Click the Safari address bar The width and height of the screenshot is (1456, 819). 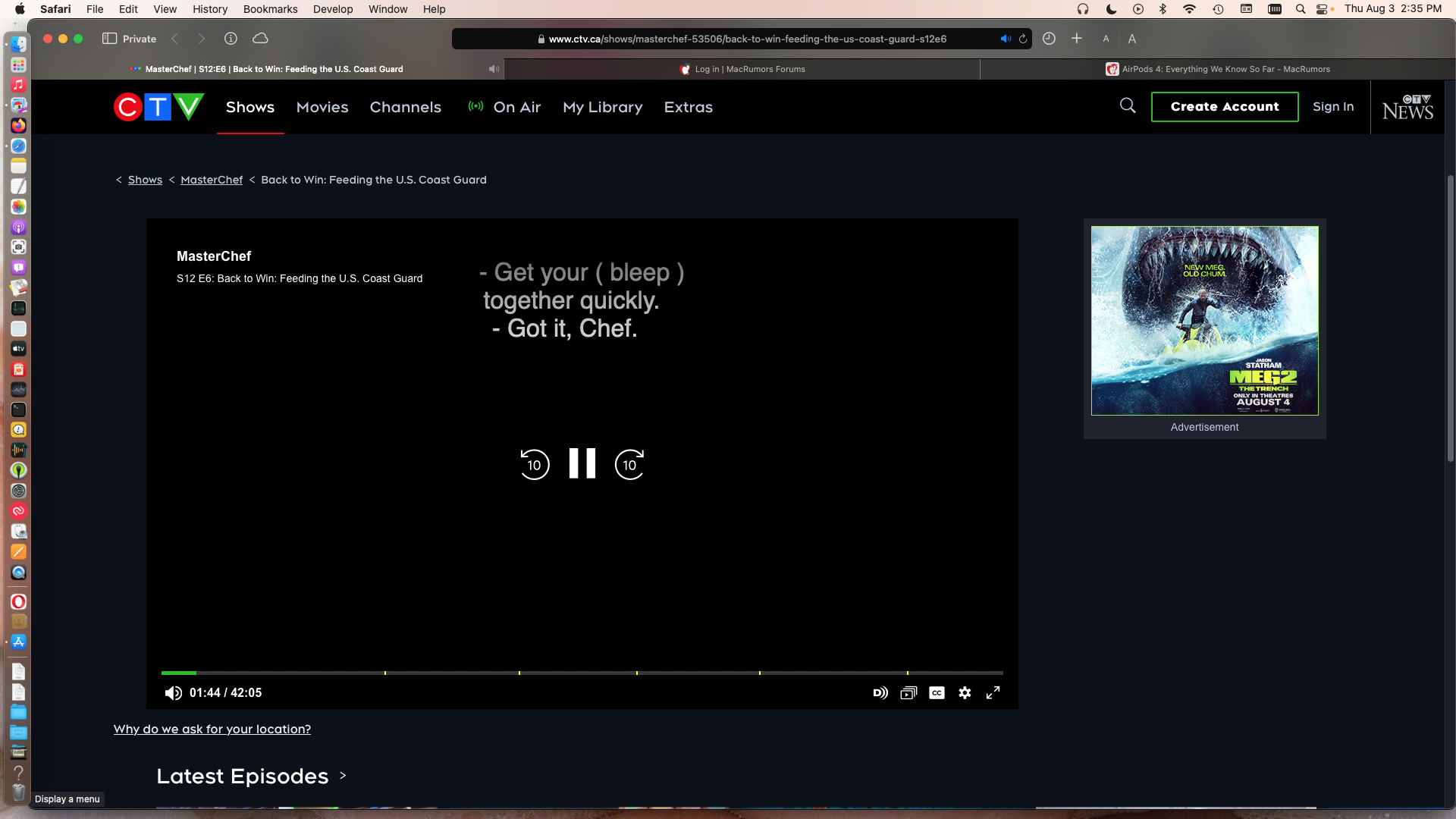click(x=741, y=39)
